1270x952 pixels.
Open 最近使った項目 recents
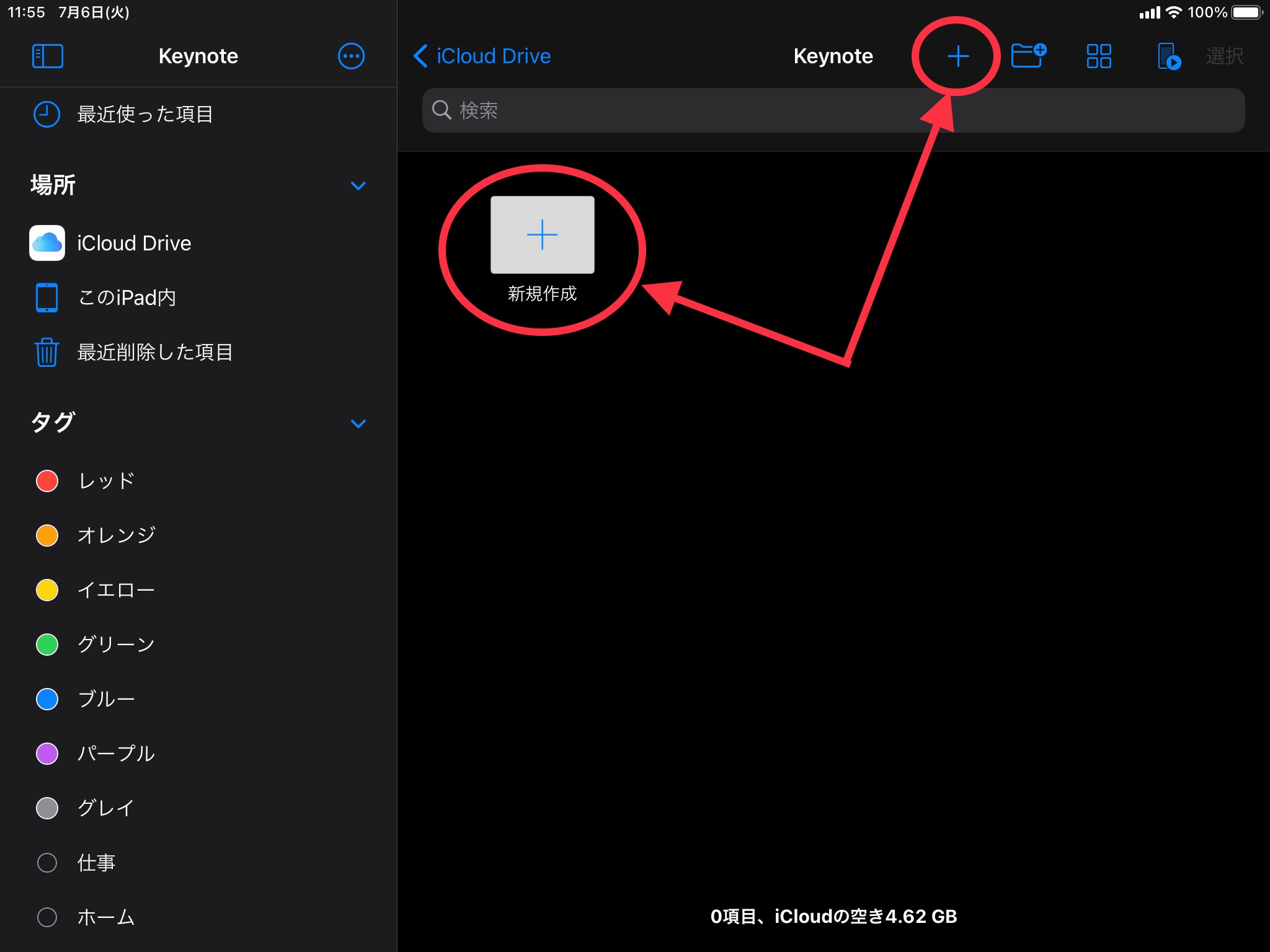pyautogui.click(x=198, y=114)
